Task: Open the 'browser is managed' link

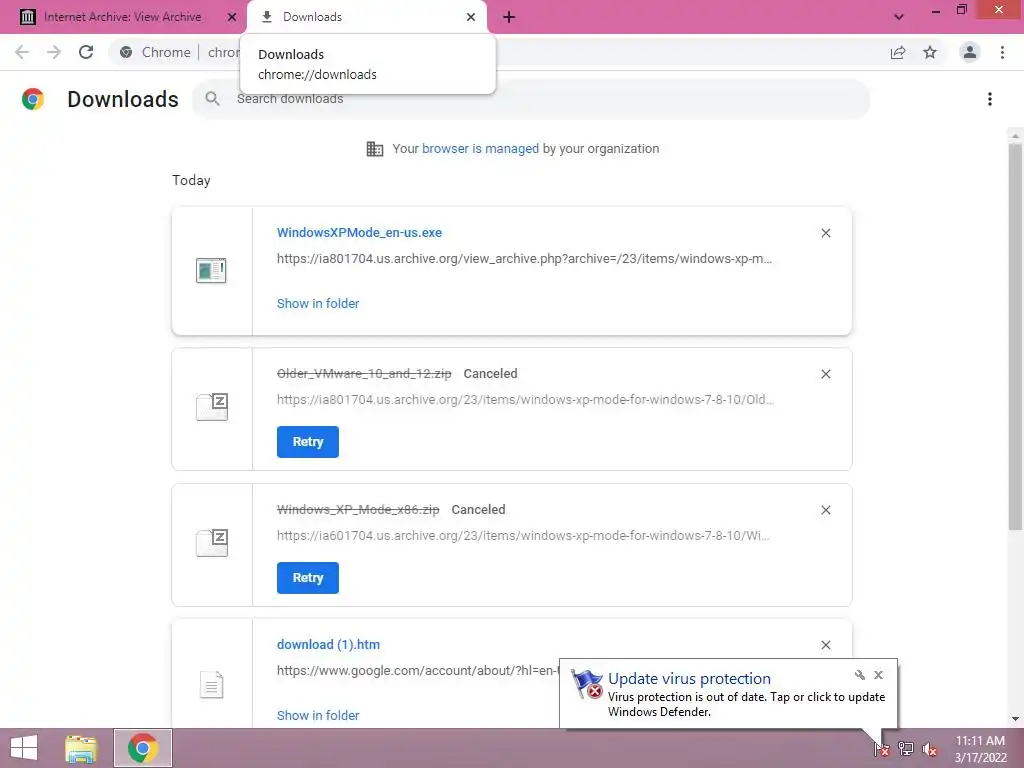Action: tap(480, 149)
